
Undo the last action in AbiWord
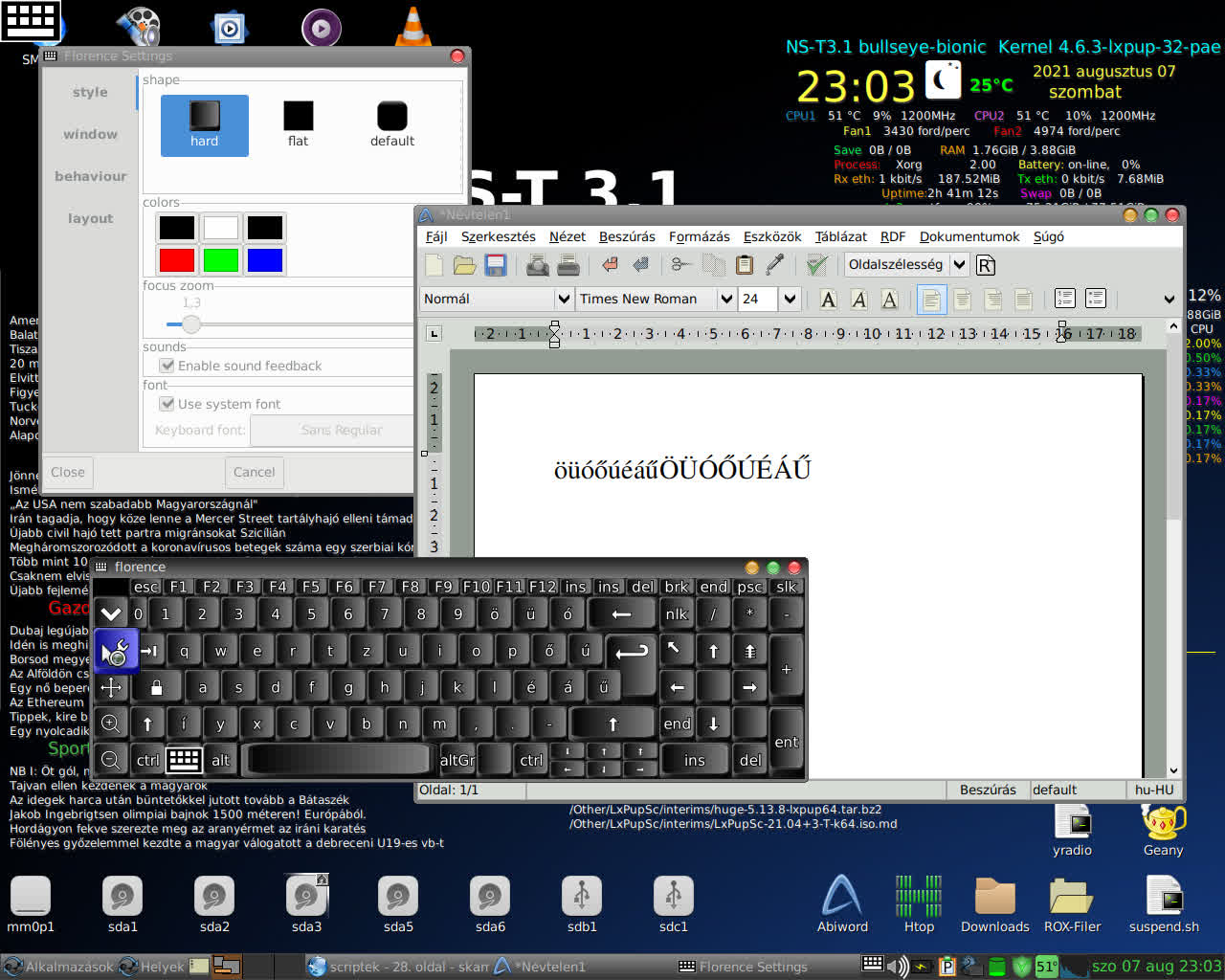610,265
